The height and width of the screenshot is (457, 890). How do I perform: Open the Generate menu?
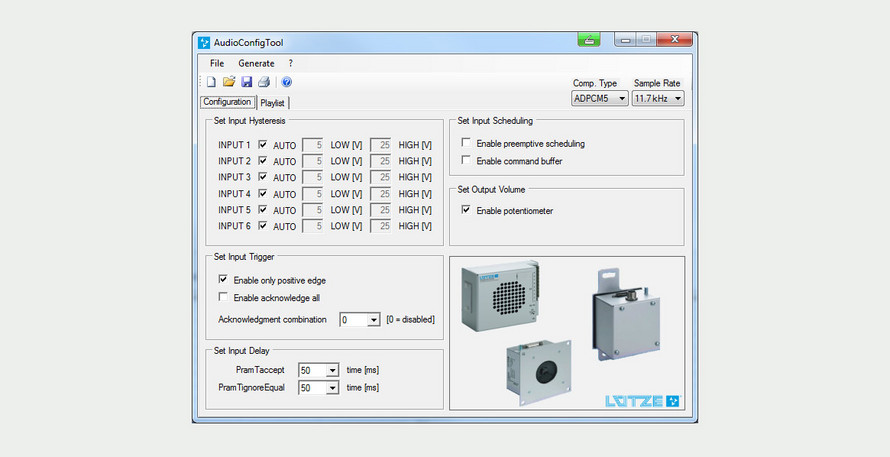point(256,64)
